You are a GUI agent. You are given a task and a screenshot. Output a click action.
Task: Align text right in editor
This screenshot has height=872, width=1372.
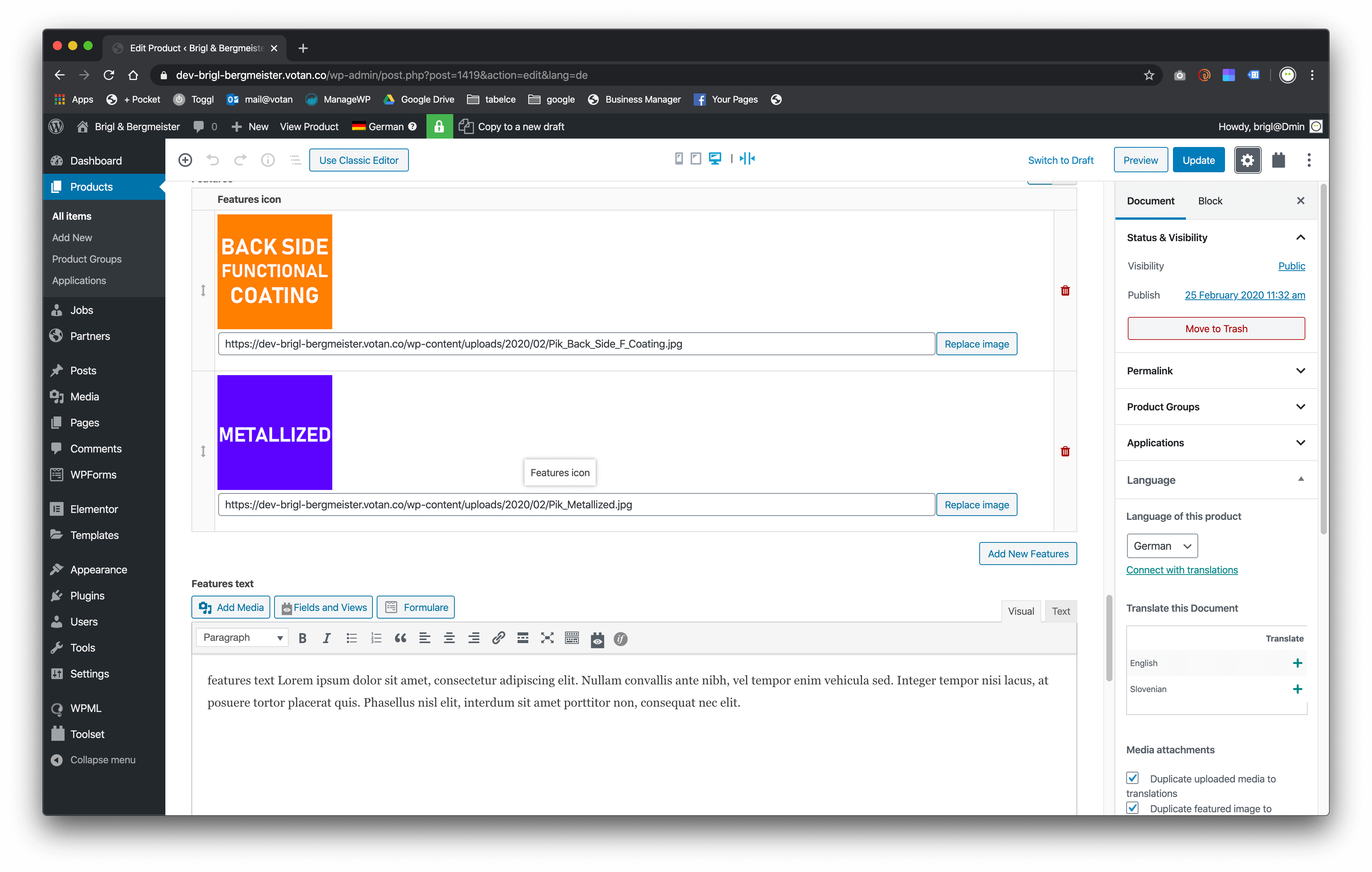tap(474, 638)
